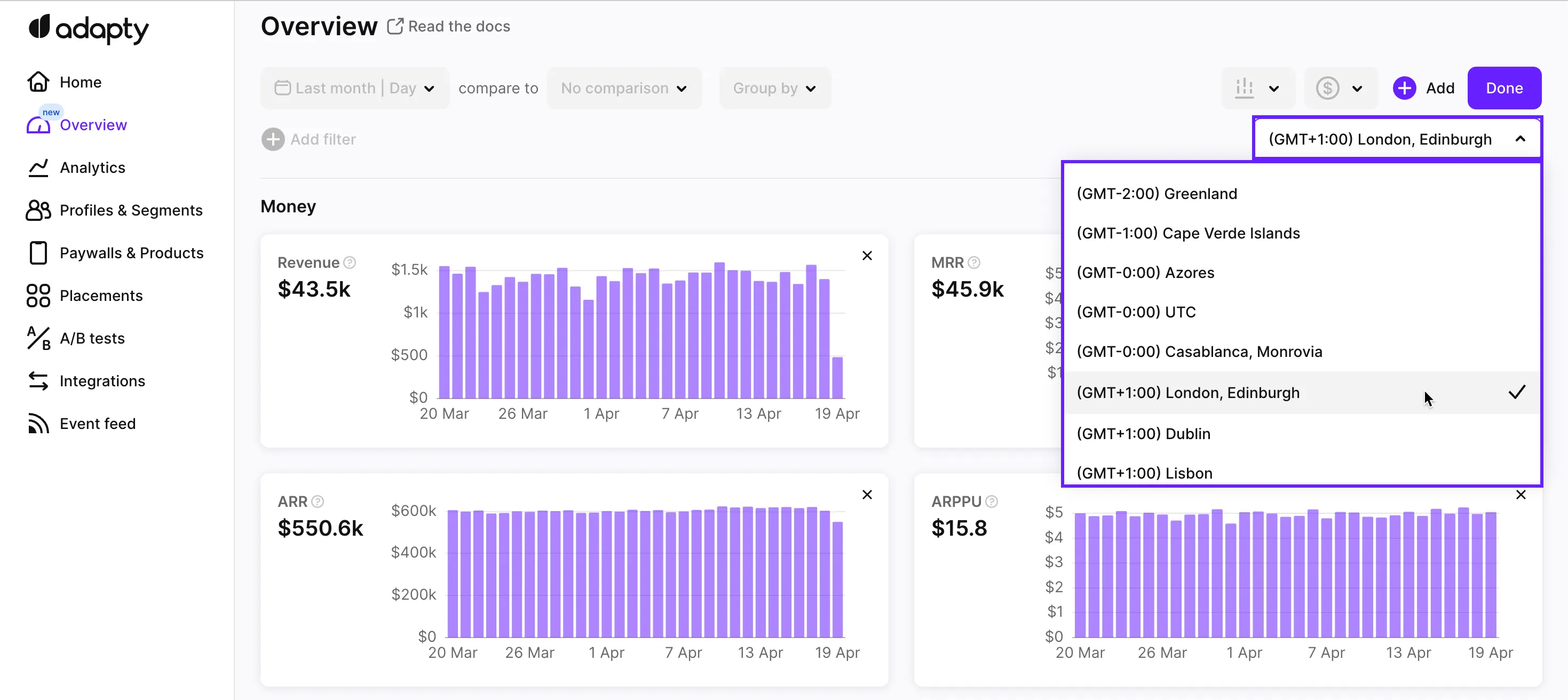Remove the ARR chart card
This screenshot has width=1568, height=700.
tap(867, 494)
